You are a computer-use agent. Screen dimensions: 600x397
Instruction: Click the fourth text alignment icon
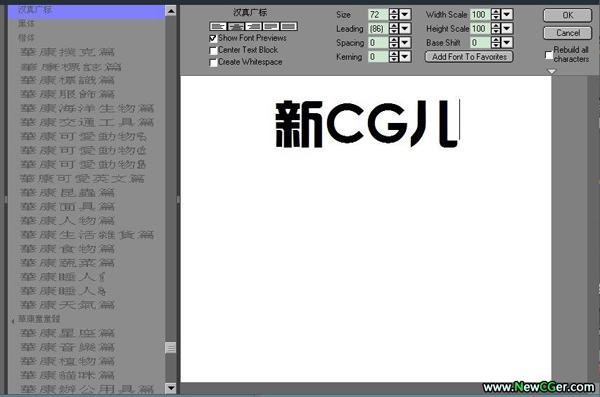(x=271, y=26)
